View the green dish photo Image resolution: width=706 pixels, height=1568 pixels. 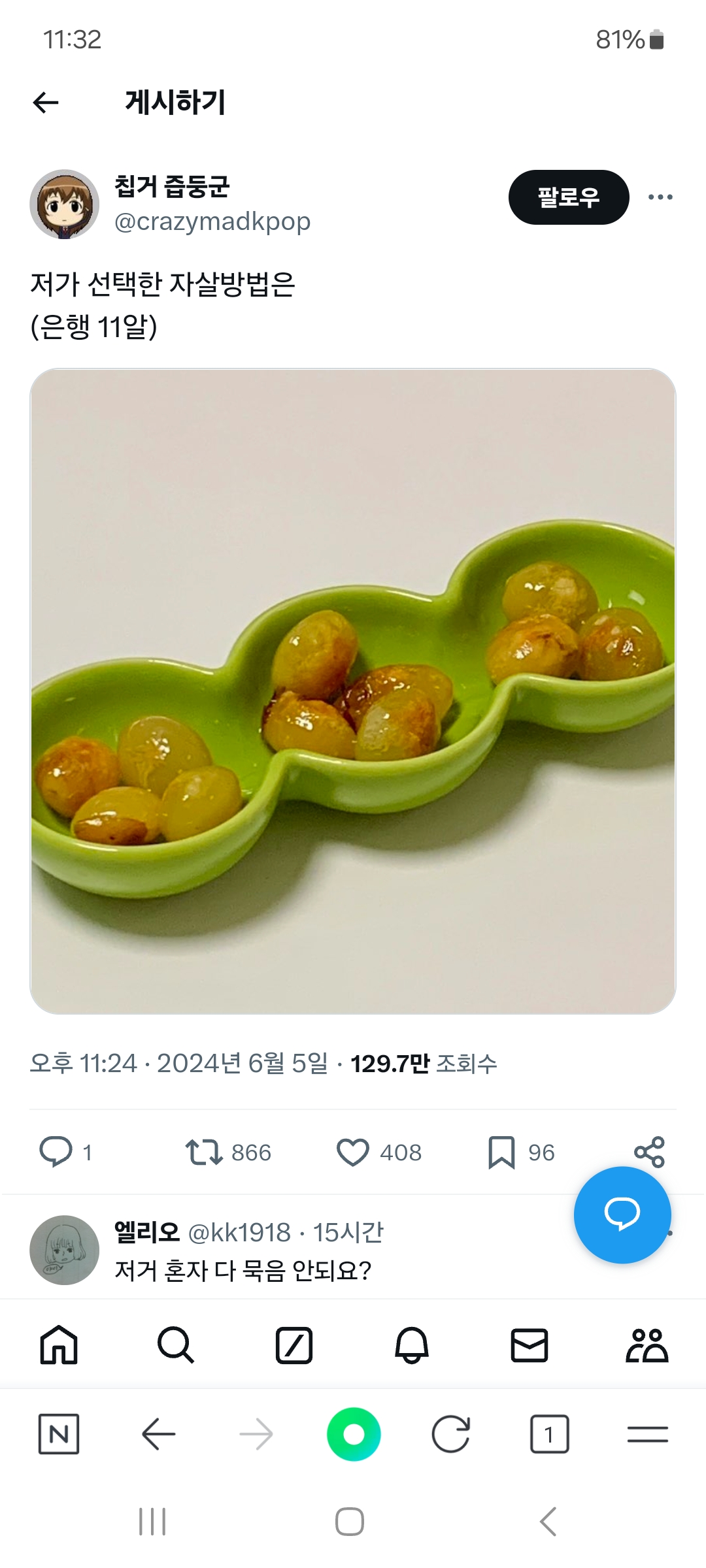click(x=353, y=691)
